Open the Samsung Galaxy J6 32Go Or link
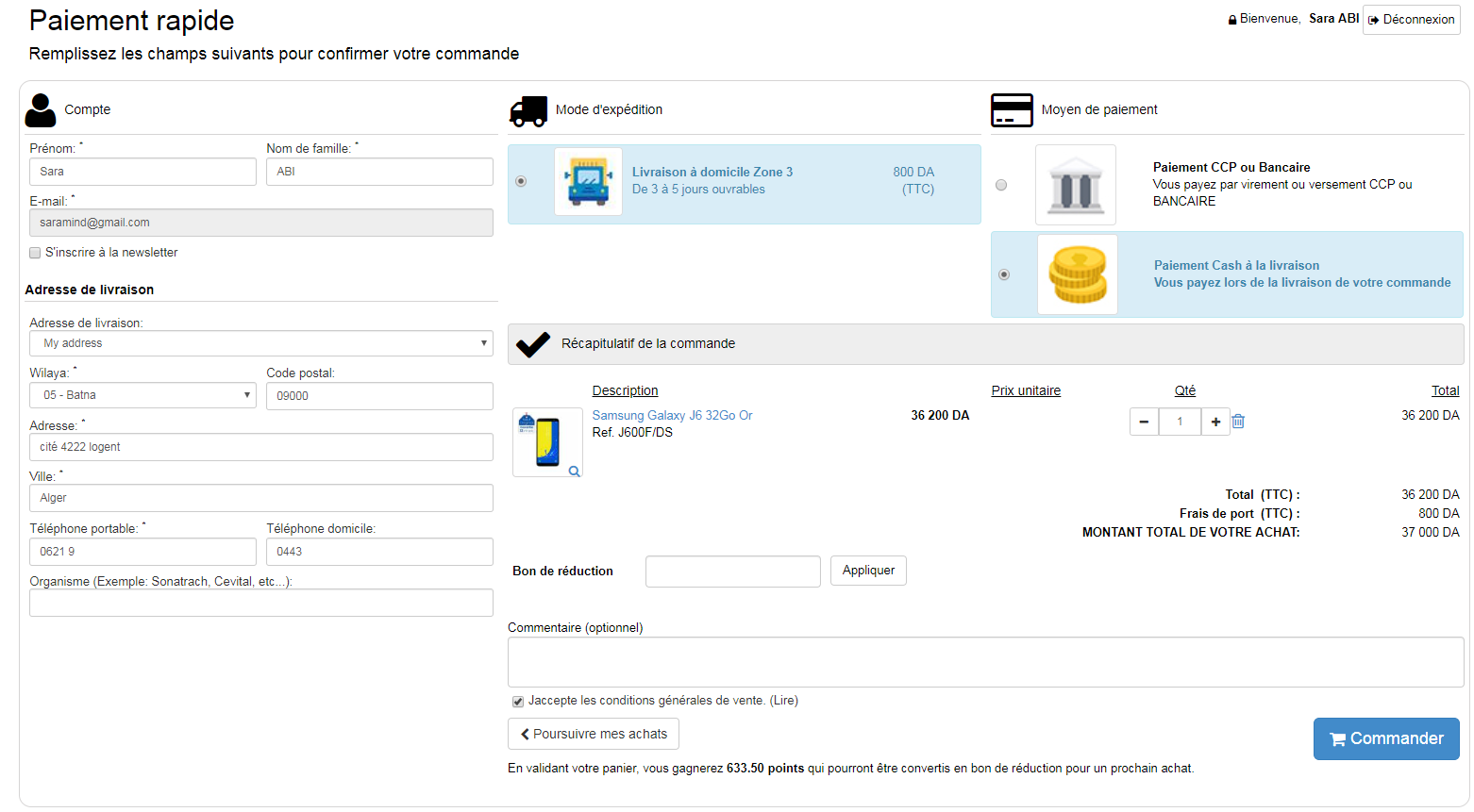This screenshot has width=1474, height=812. [673, 416]
